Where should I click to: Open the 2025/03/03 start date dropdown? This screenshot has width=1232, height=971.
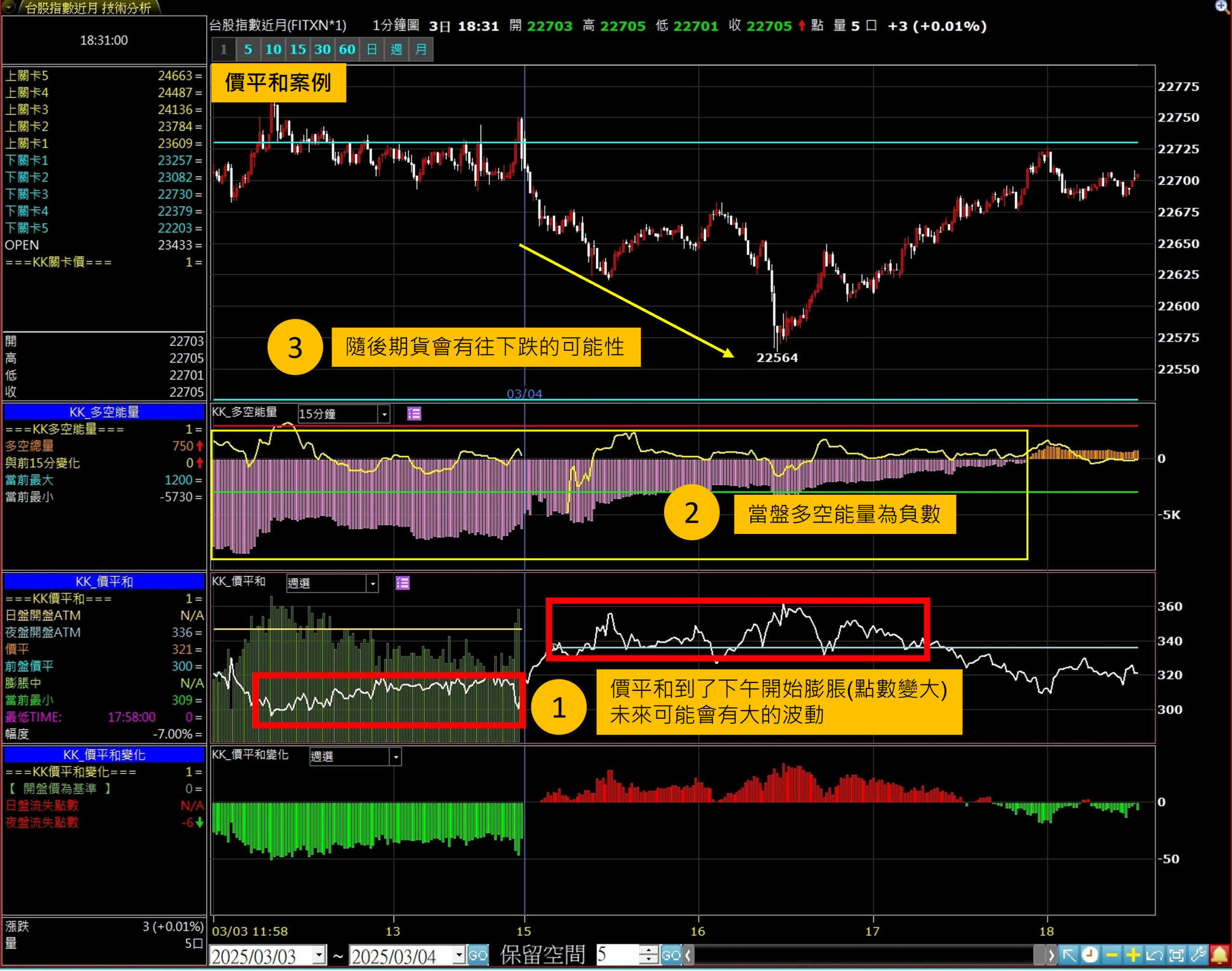(319, 955)
